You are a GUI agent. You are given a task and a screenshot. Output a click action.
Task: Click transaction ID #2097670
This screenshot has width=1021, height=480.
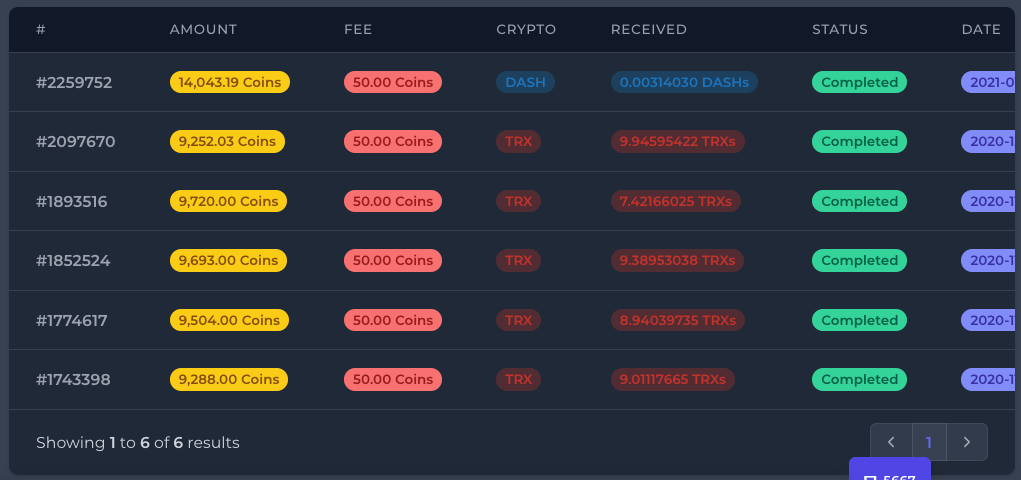(x=76, y=142)
